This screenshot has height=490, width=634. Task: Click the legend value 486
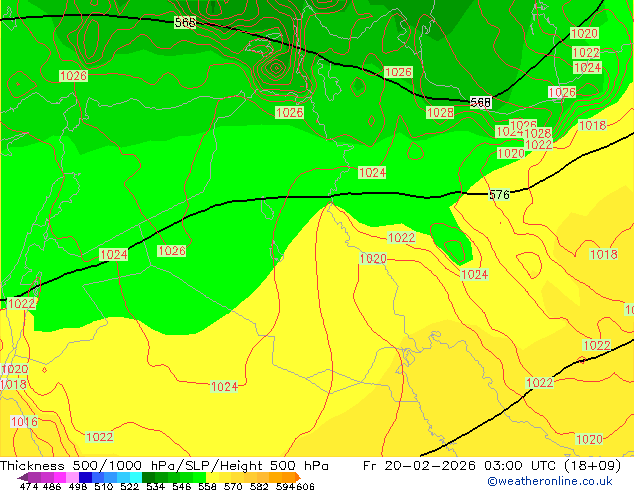click(52, 486)
